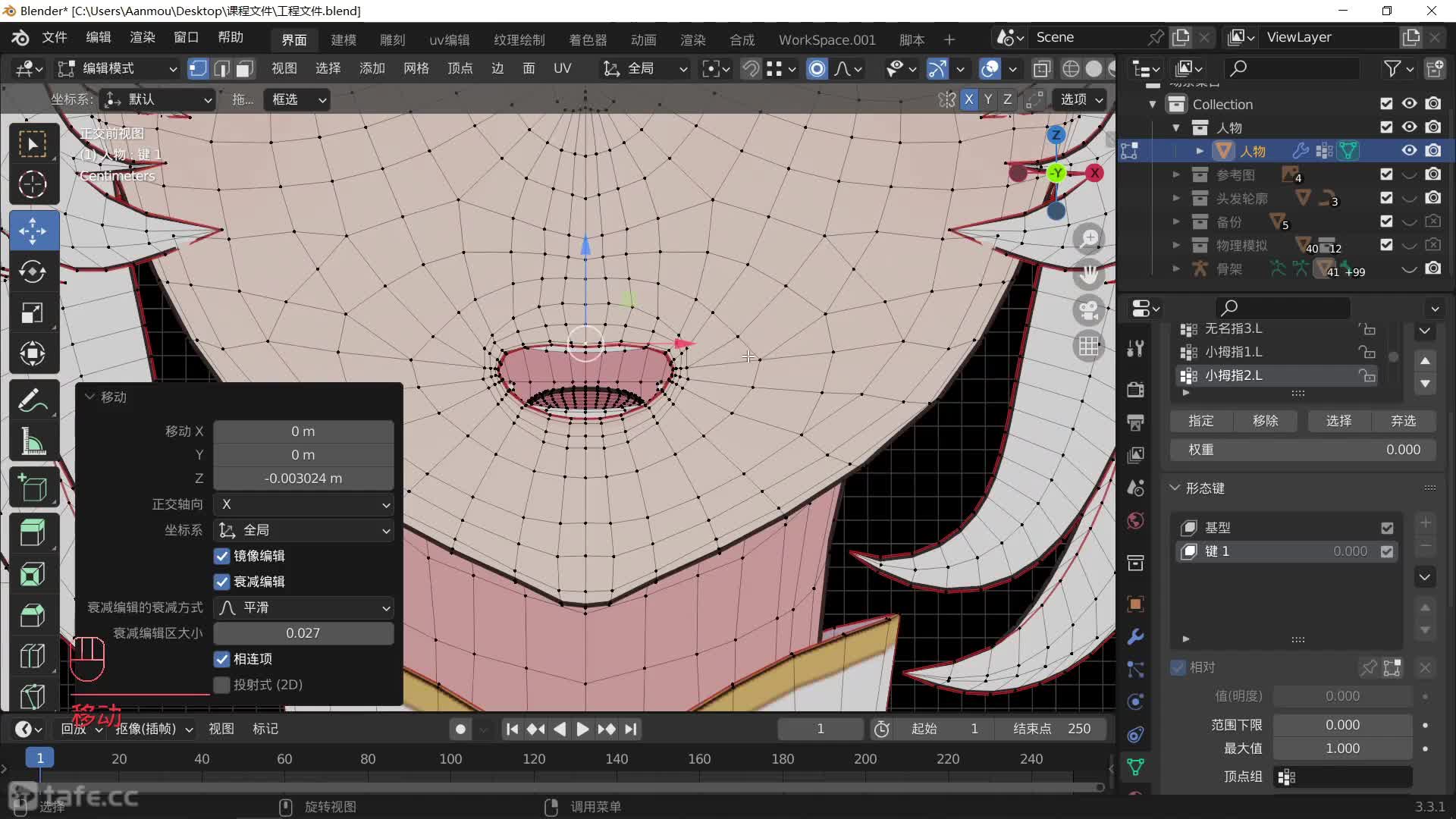
Task: Select the Rotate tool
Action: click(33, 271)
